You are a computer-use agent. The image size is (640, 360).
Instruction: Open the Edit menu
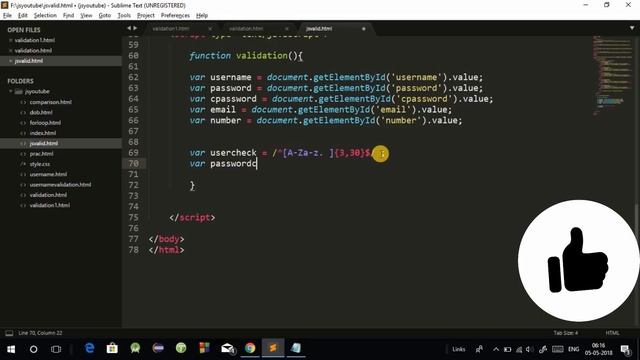point(23,16)
